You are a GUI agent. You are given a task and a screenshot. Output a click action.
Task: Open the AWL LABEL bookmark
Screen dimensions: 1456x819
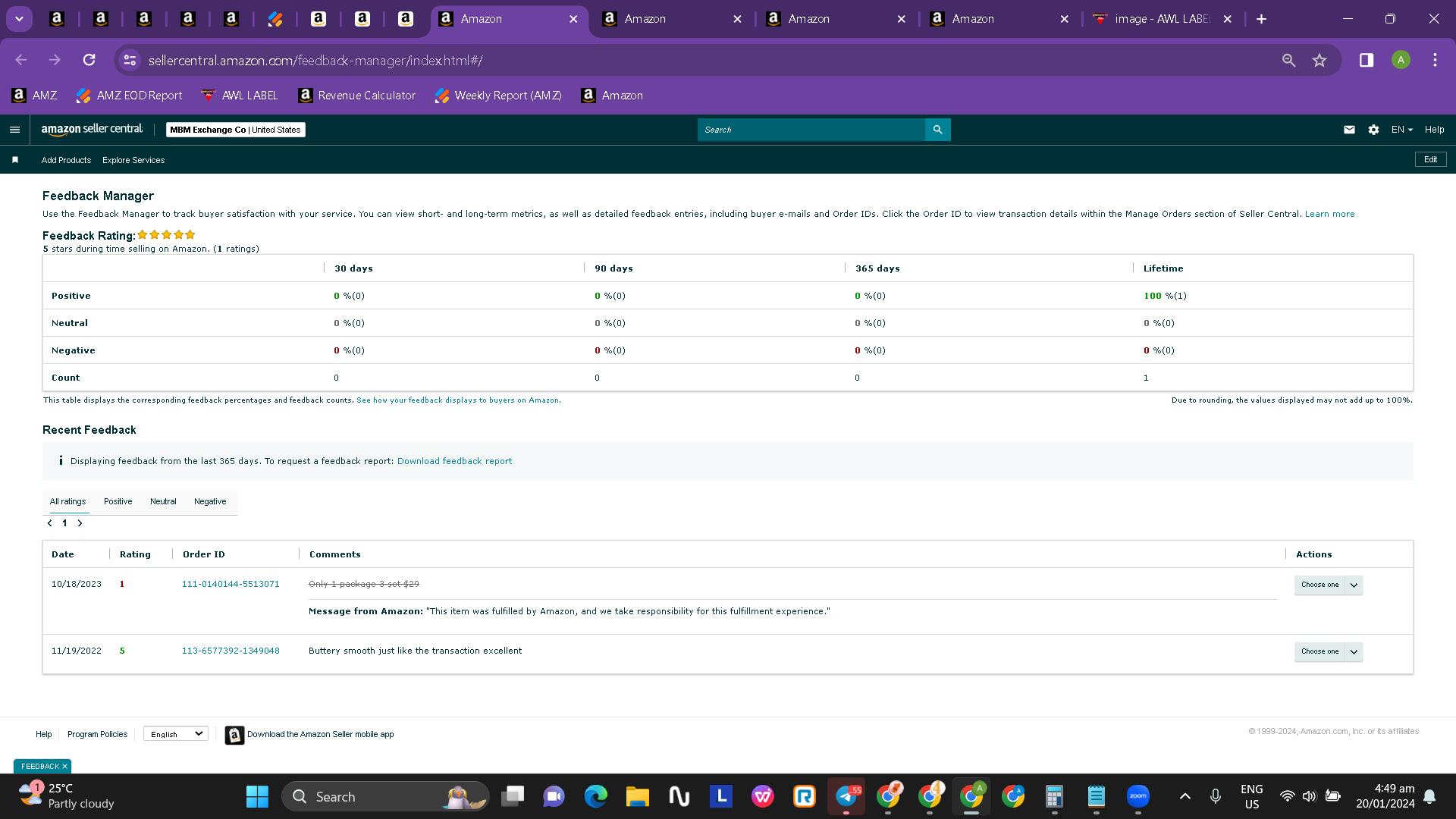click(240, 96)
